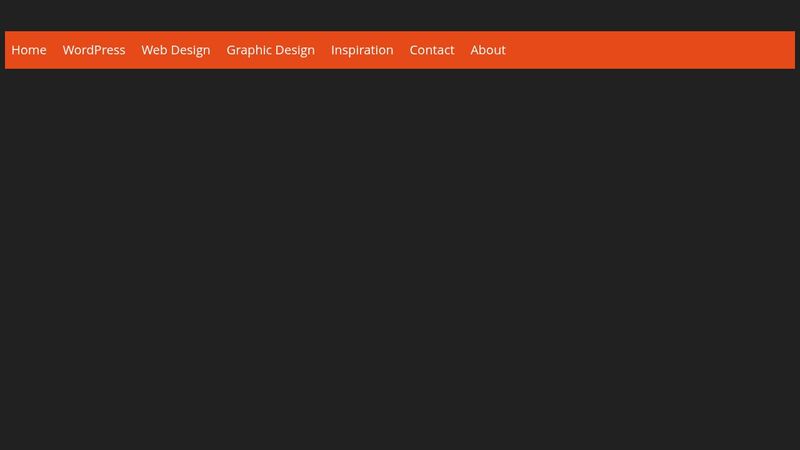Click the Inspiration menu item
Viewport: 800px width, 450px height.
362,50
